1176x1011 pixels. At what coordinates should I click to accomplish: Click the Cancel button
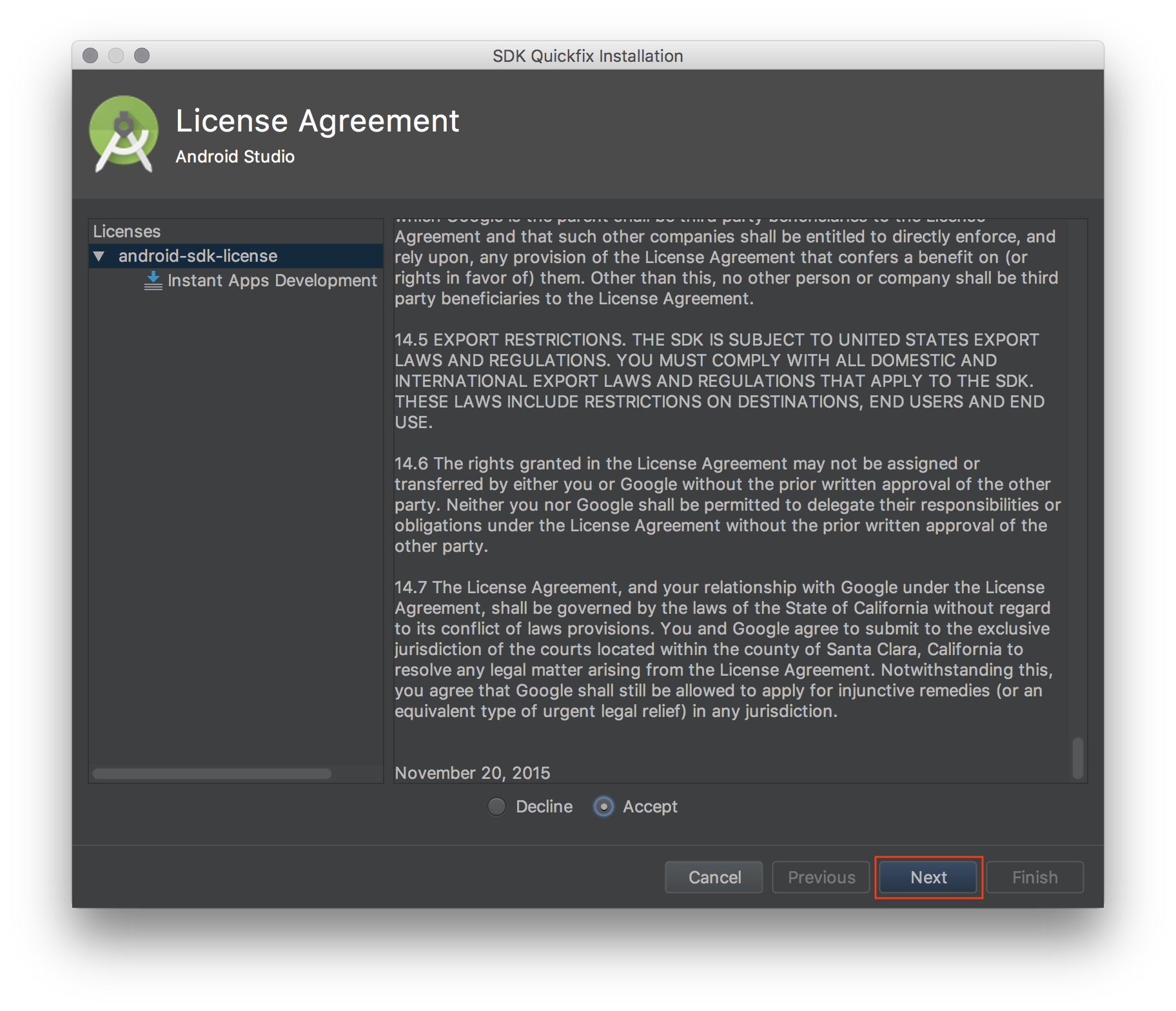714,877
